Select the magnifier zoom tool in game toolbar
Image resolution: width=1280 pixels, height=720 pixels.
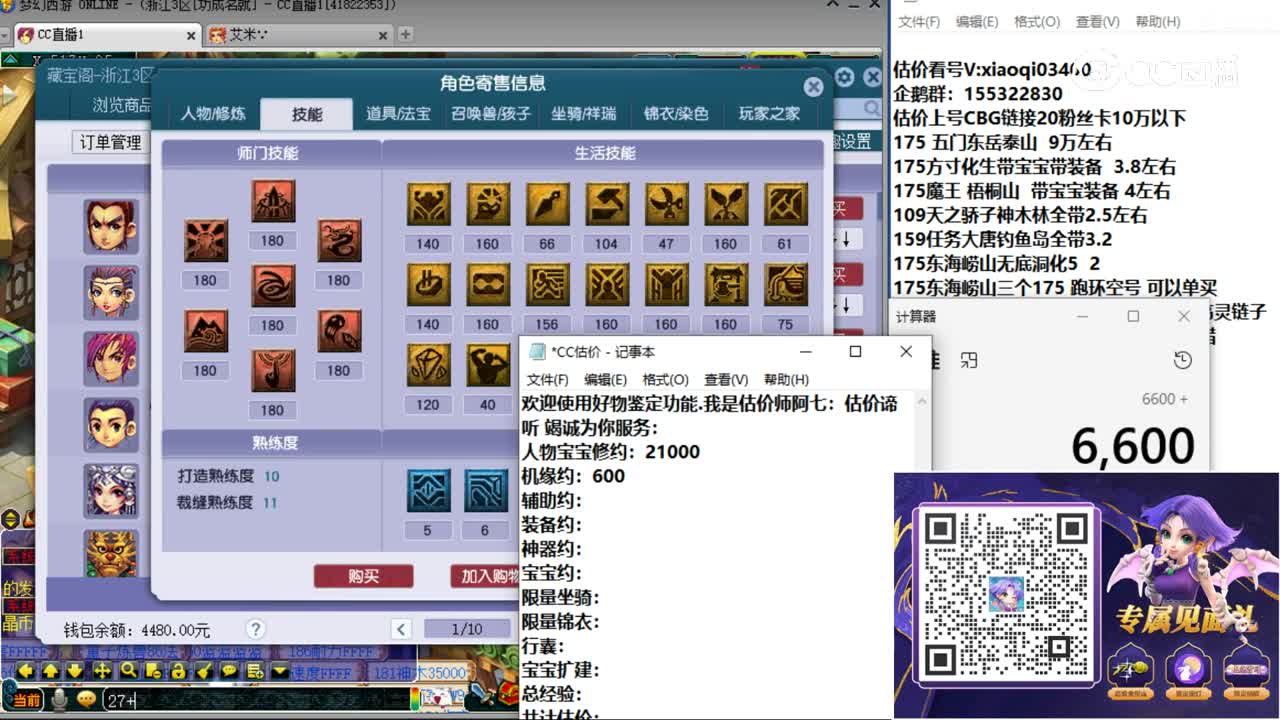128,669
